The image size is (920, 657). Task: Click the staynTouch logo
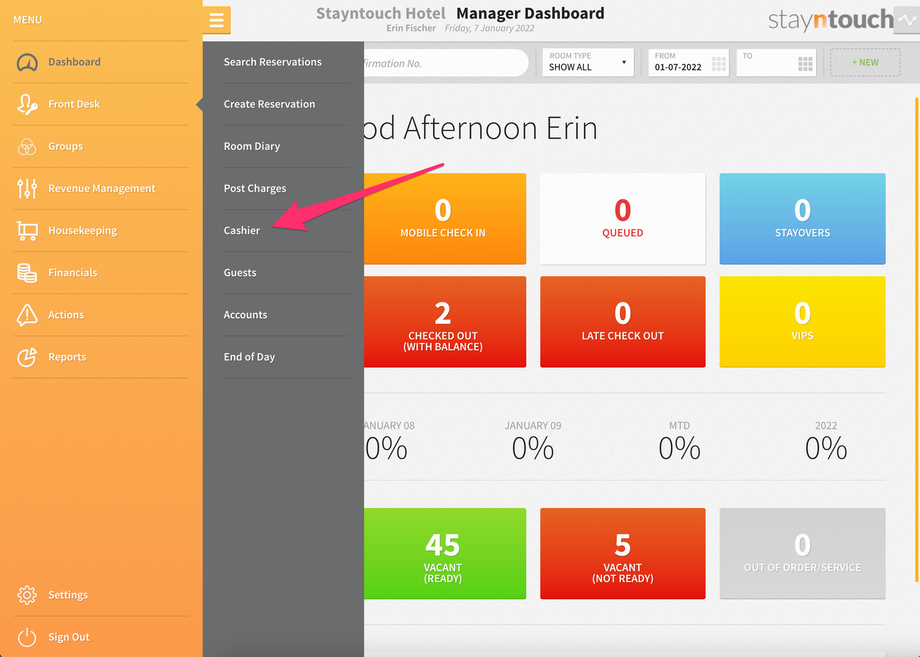830,21
